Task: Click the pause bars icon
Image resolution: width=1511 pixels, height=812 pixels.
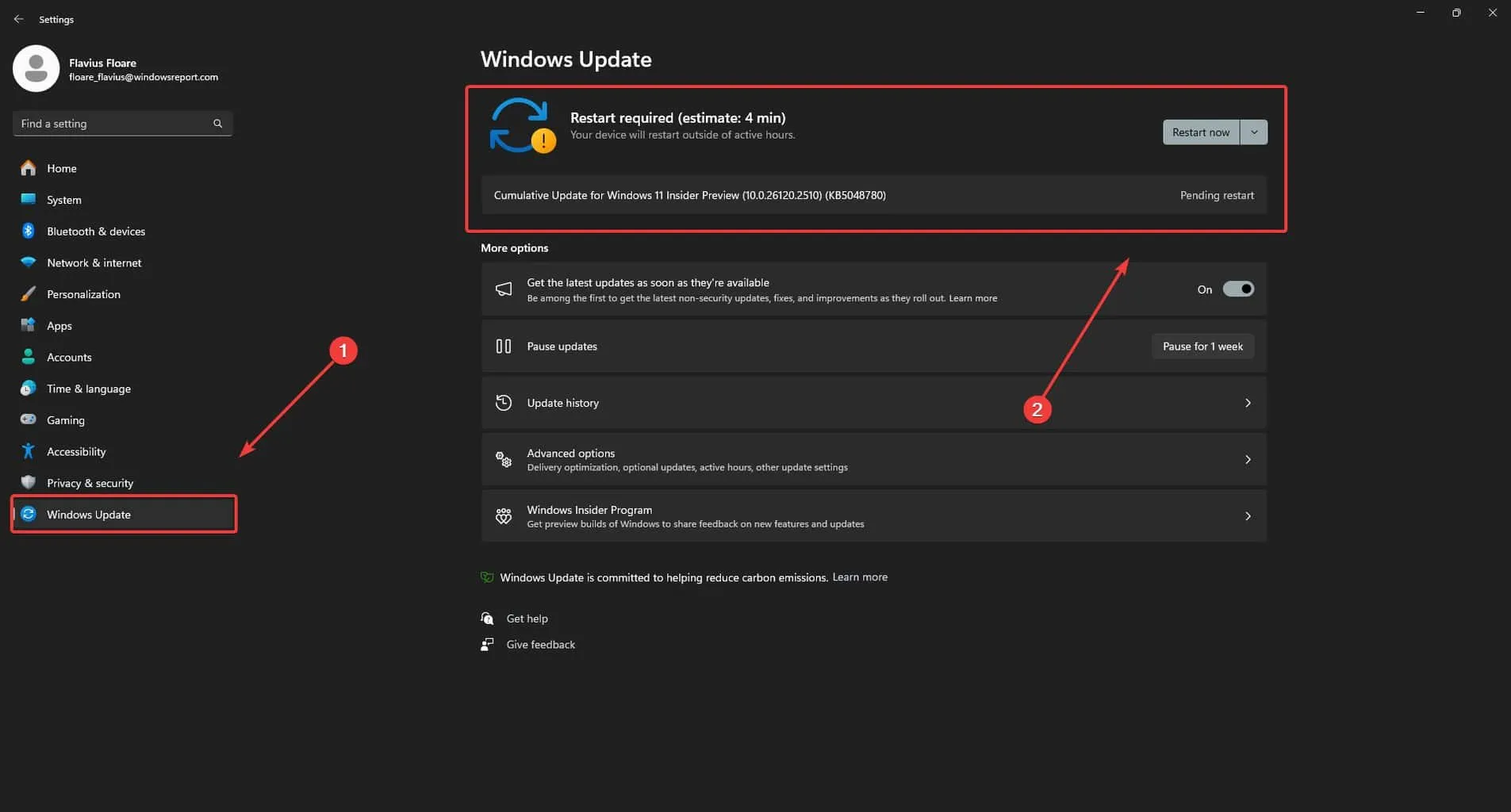Action: (504, 346)
